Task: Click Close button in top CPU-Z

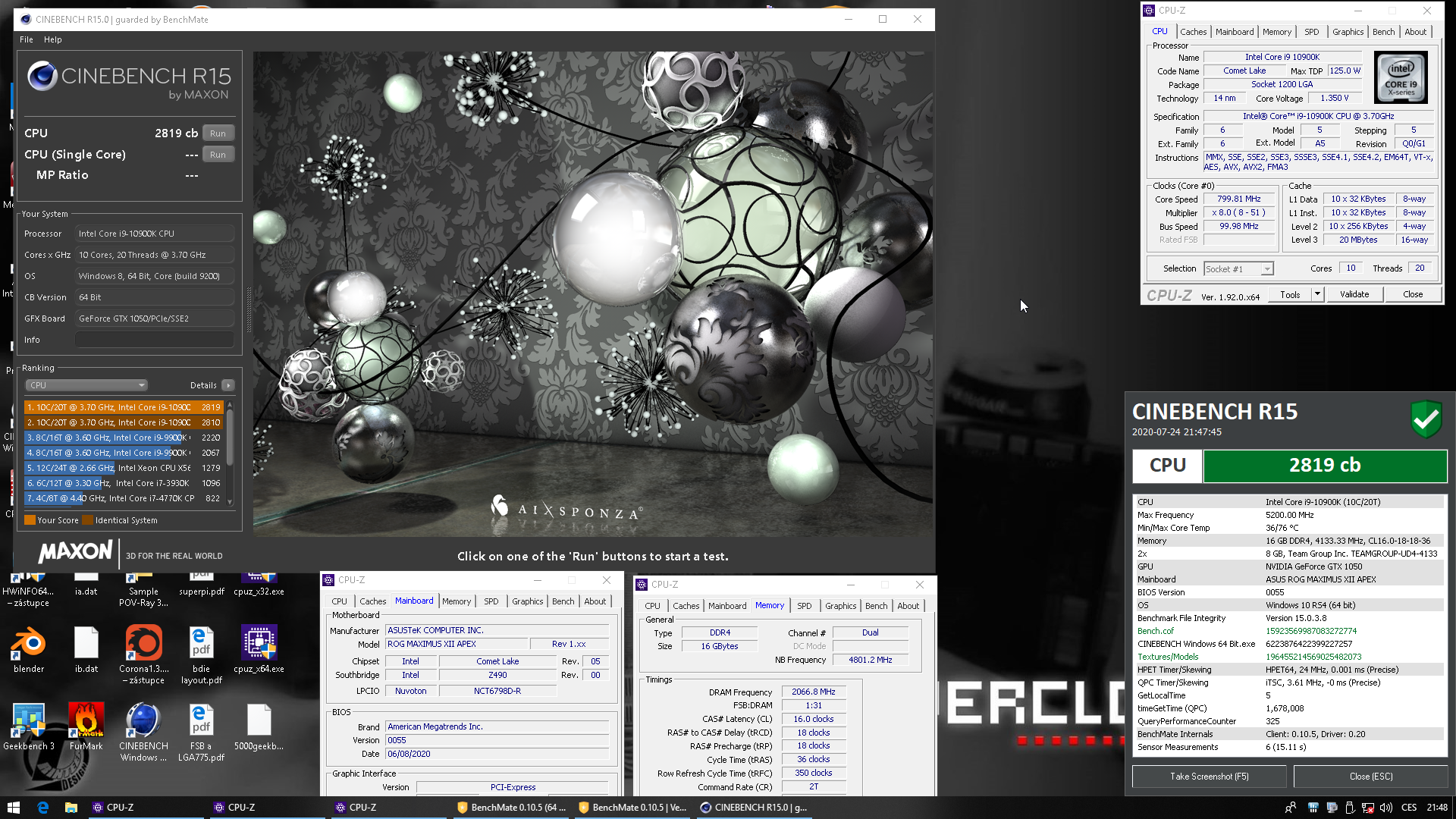Action: coord(1413,294)
